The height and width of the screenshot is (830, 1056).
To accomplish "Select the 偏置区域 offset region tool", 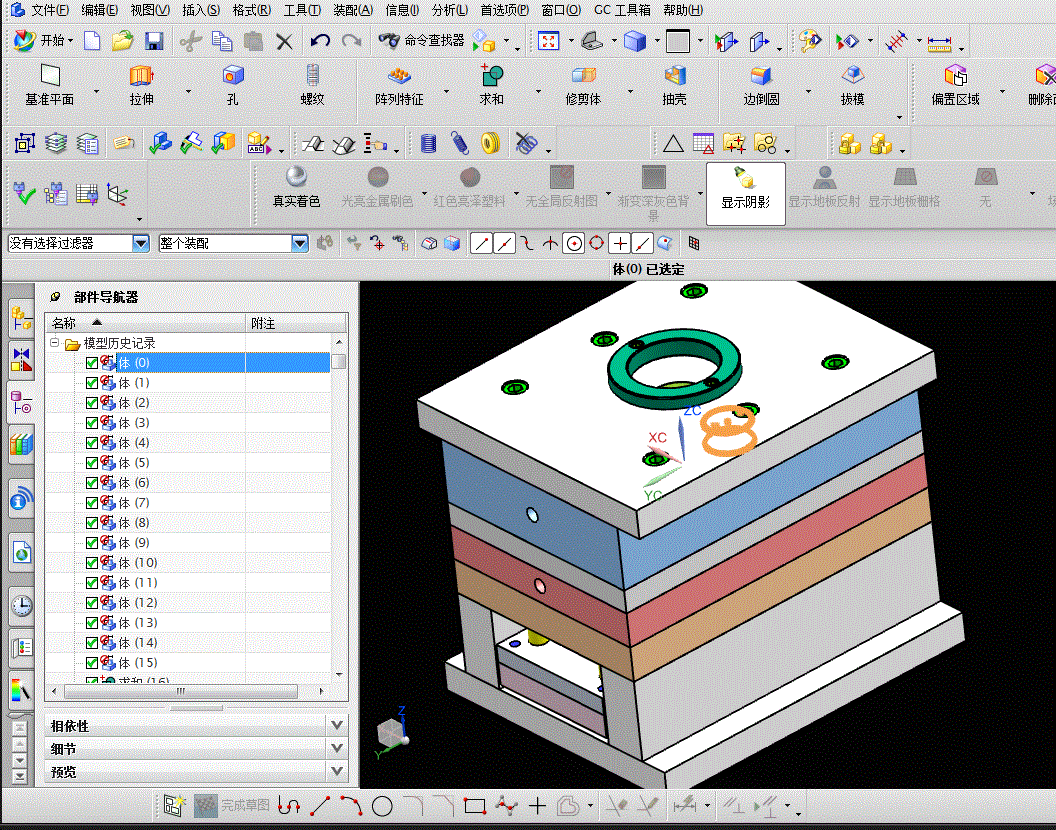I will point(956,85).
